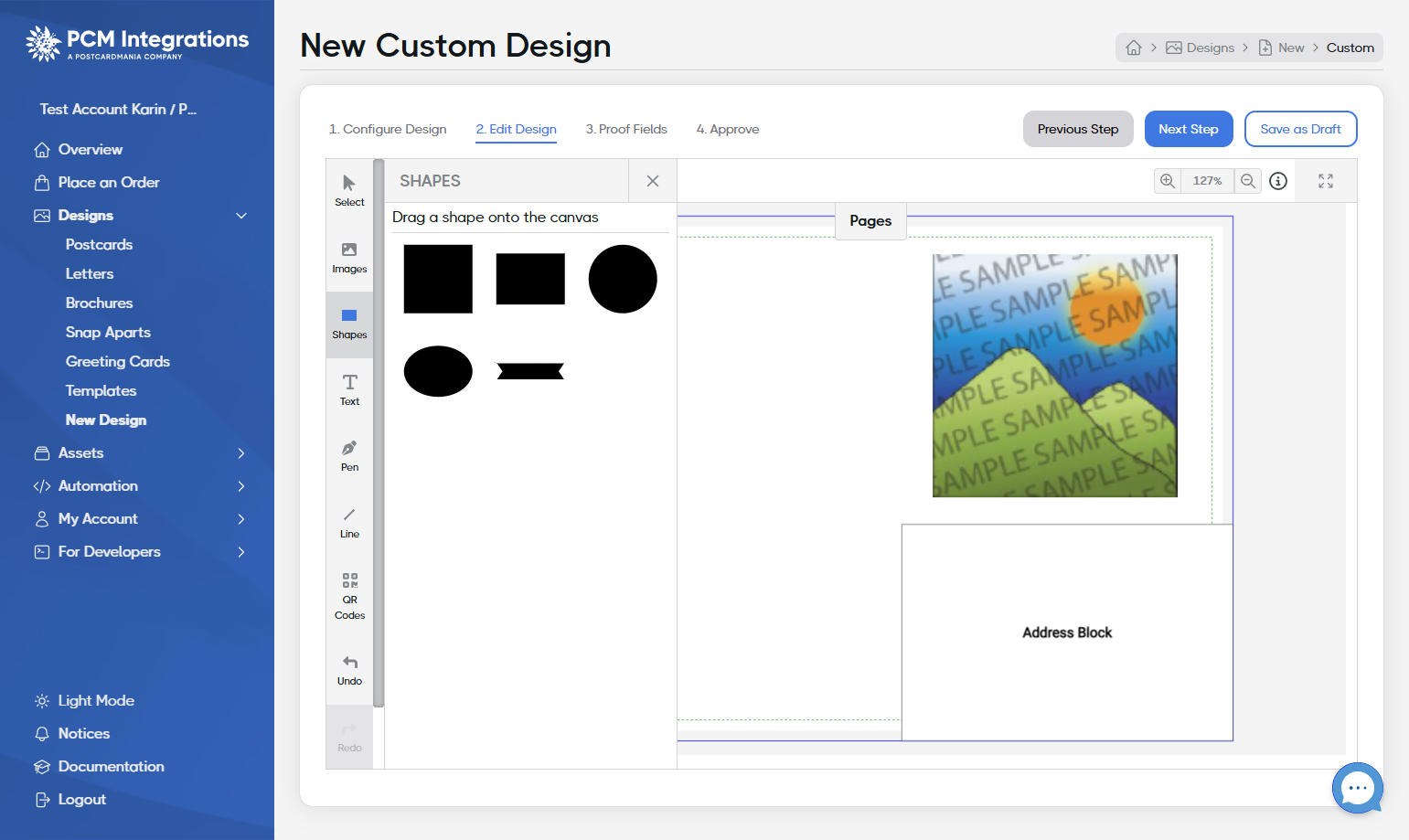Screen dimensions: 1409x840
Task: Activate the Select arrow tool
Action: [349, 191]
